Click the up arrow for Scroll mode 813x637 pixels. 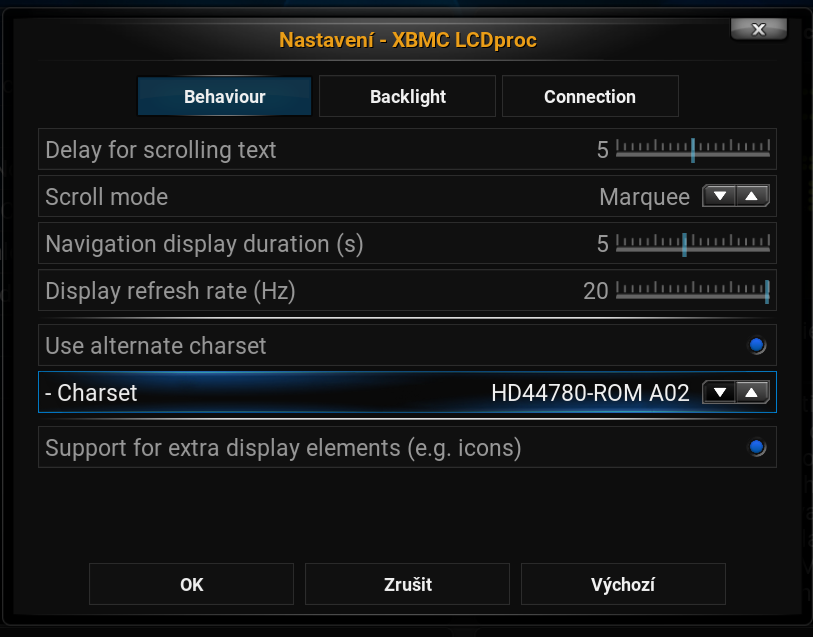[753, 197]
